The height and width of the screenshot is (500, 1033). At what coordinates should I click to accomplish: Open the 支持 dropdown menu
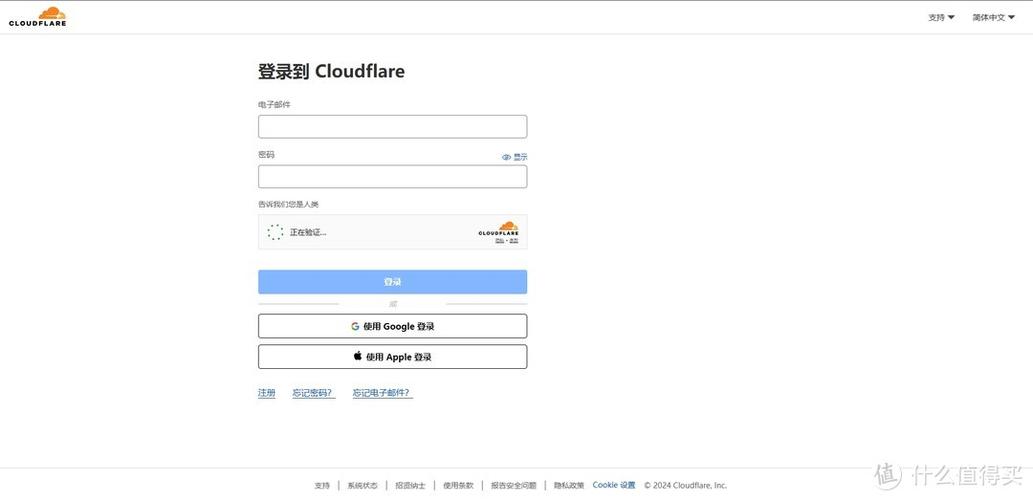point(941,18)
